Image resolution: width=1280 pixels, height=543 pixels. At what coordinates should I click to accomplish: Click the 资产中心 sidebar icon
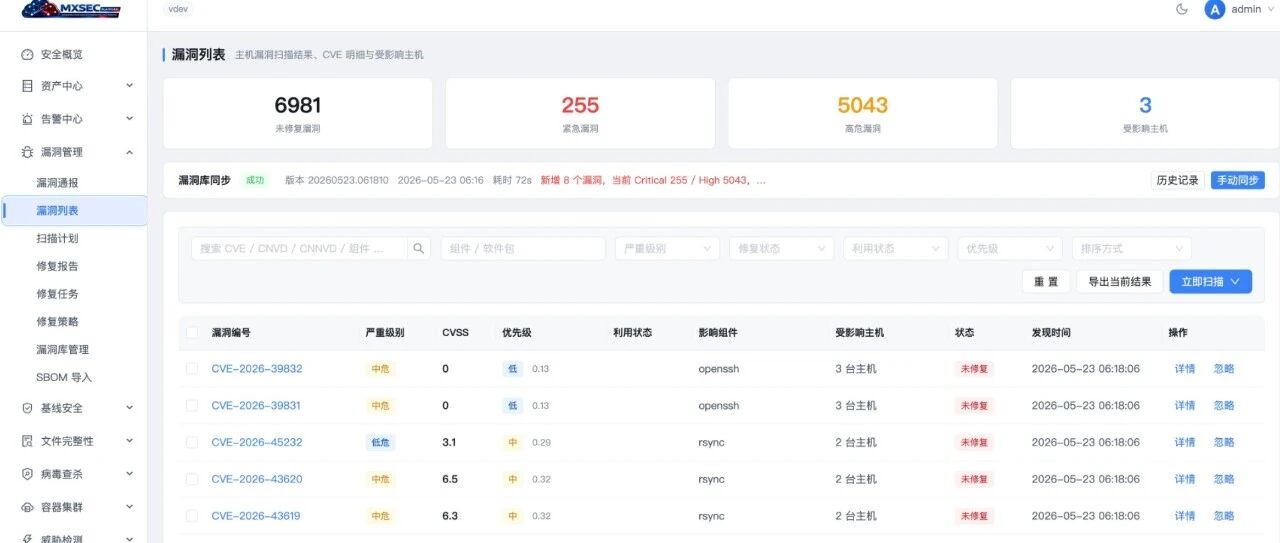pos(27,86)
